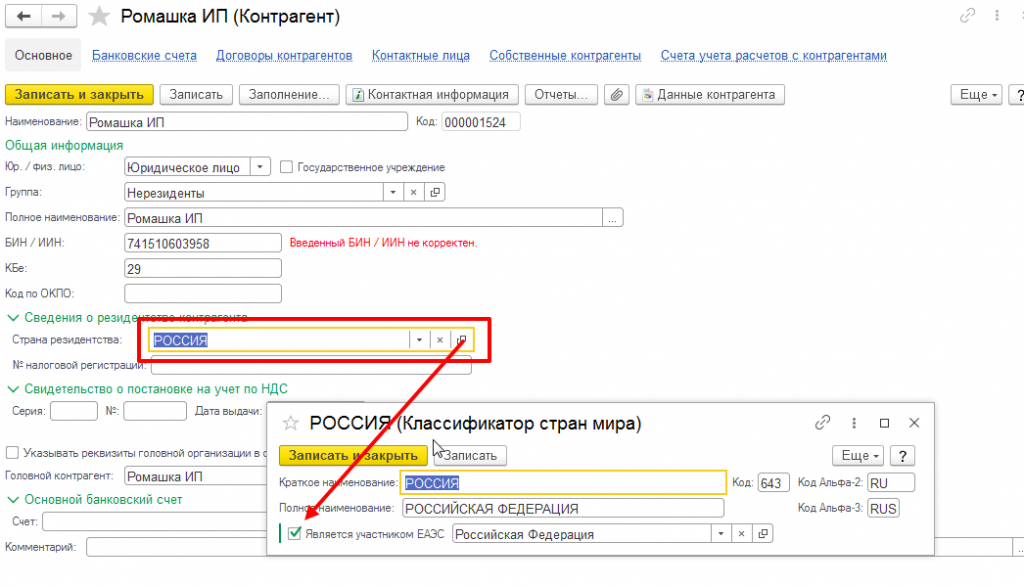This screenshot has width=1024, height=587.
Task: Open the Группа field's open-form icon
Action: (436, 193)
